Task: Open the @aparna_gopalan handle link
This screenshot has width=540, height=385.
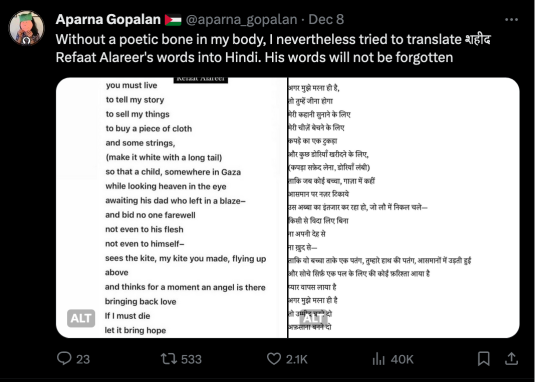Action: pos(243,20)
